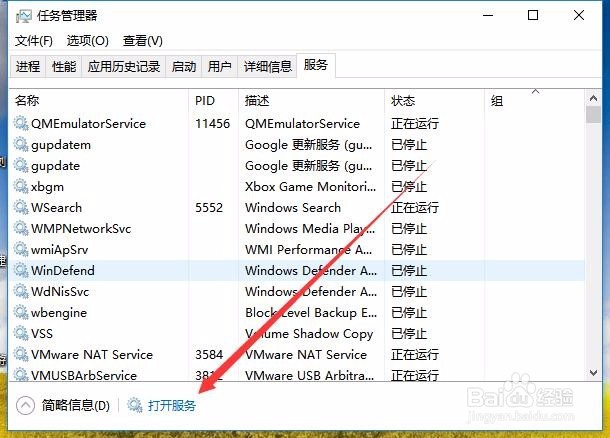The height and width of the screenshot is (438, 610).
Task: Click the 打开服务 link
Action: click(x=172, y=405)
